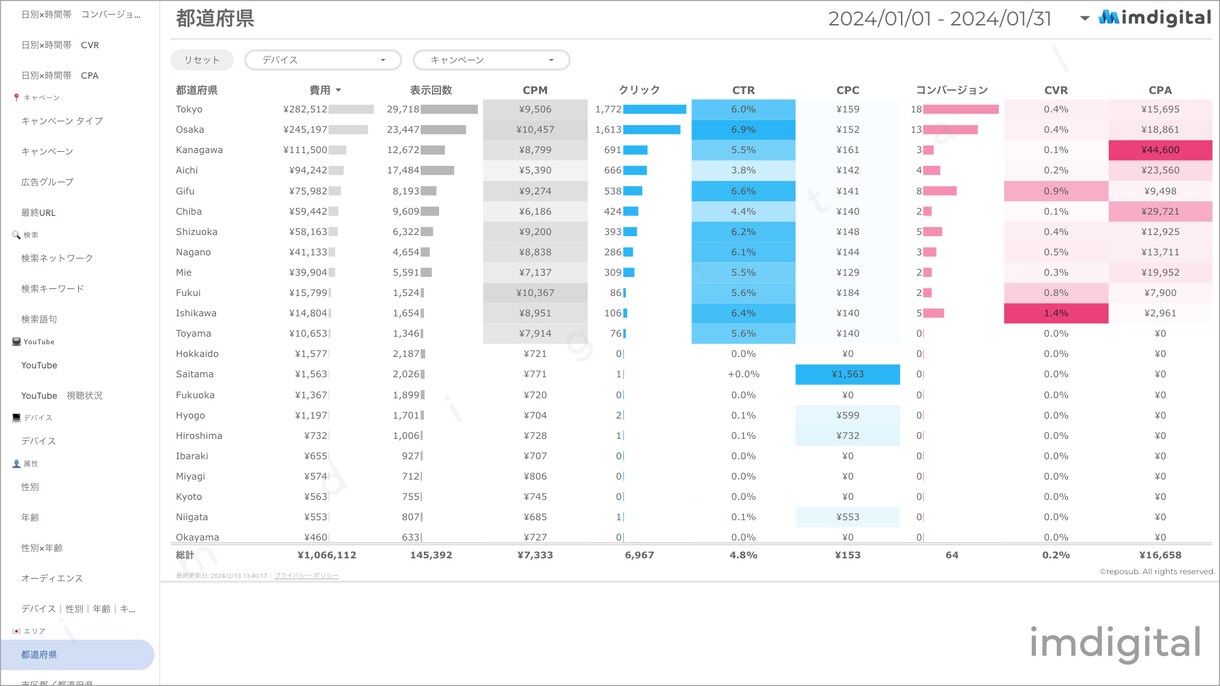Open the YouTube 視聴状況 page

(62, 396)
